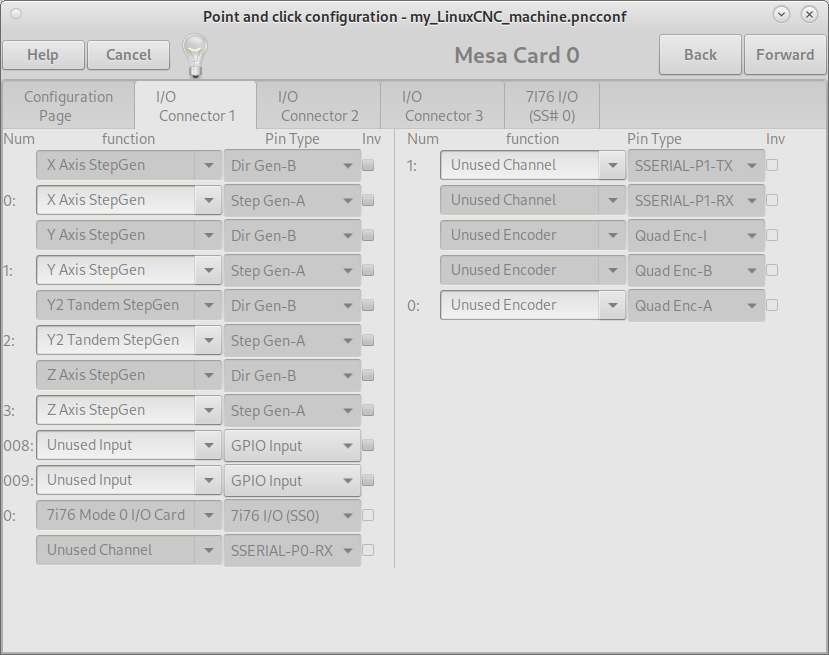Viewport: 829px width, 655px height.
Task: Toggle Inv checkbox for Z Axis Dir Gen-B
Action: 368,375
